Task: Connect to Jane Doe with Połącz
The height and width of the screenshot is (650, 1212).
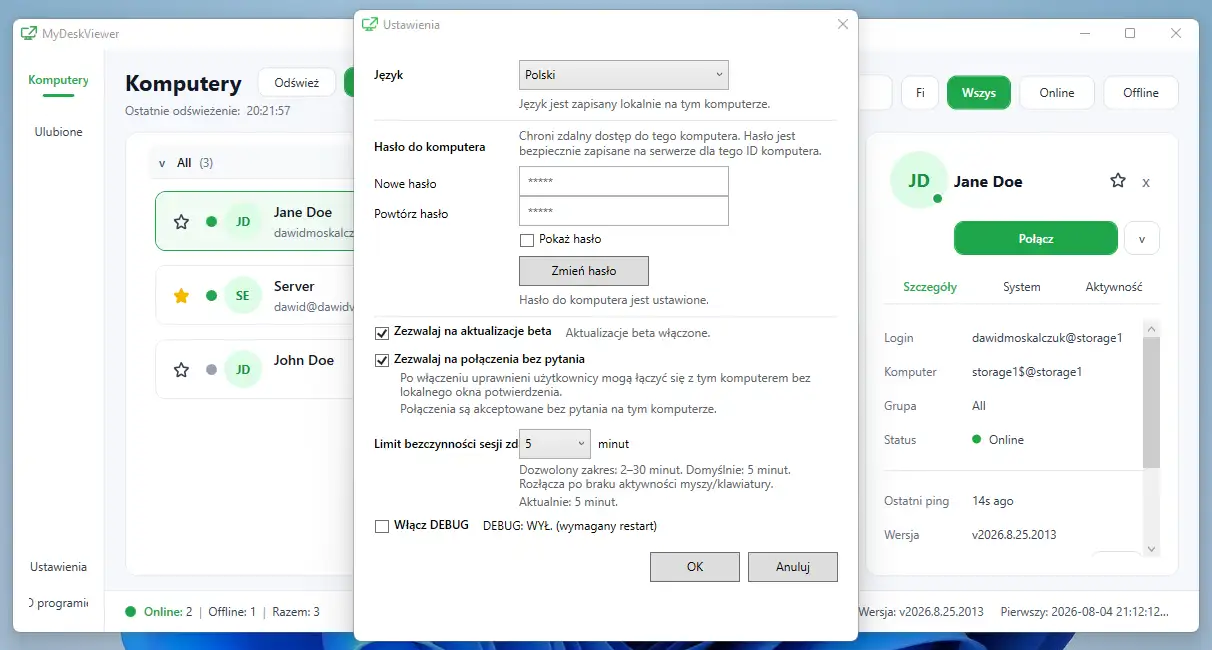Action: click(1036, 239)
